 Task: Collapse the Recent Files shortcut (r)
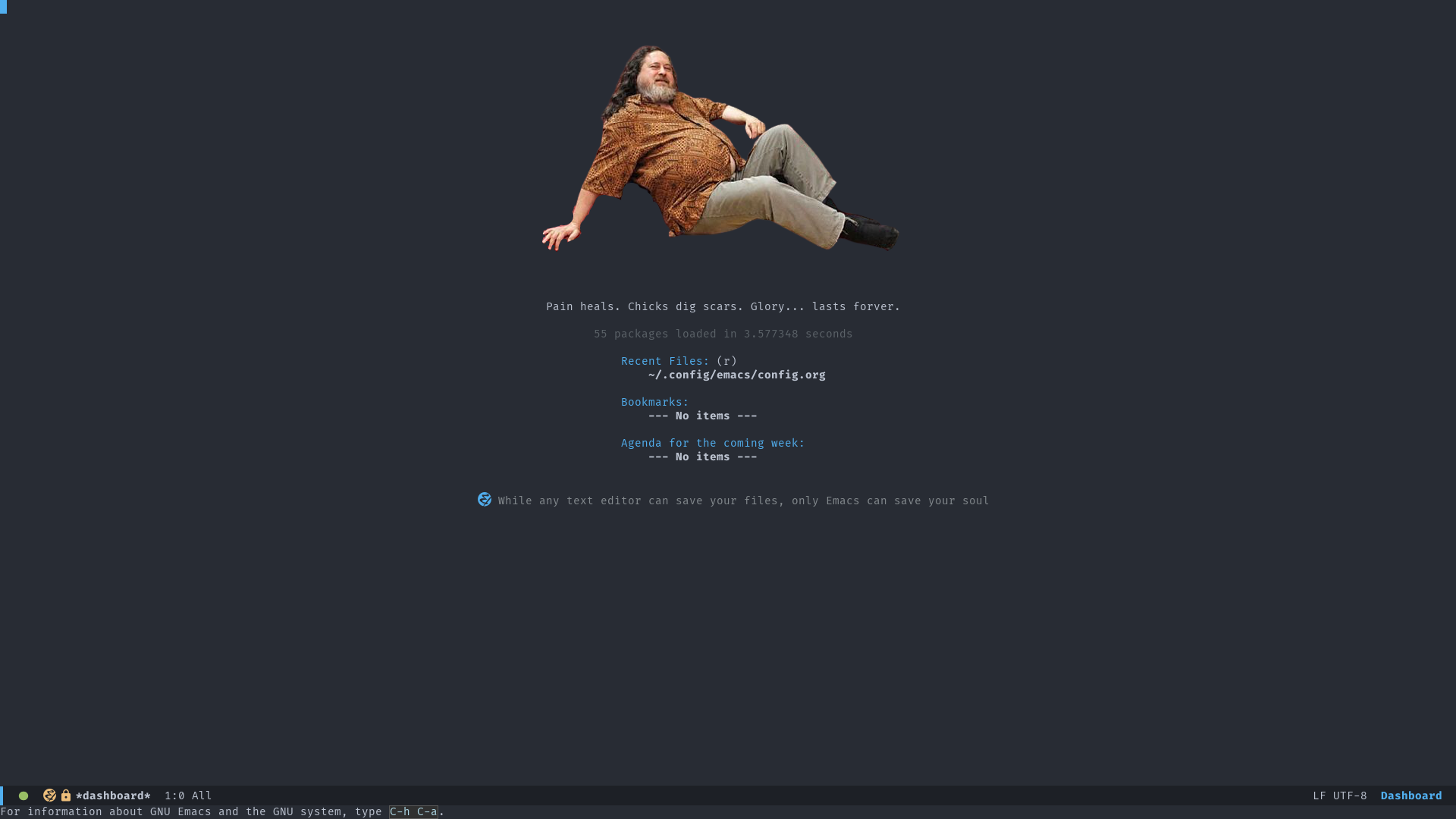(726, 361)
